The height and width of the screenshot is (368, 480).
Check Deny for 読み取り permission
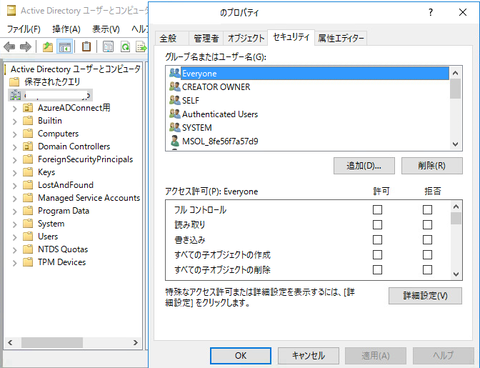(x=427, y=225)
